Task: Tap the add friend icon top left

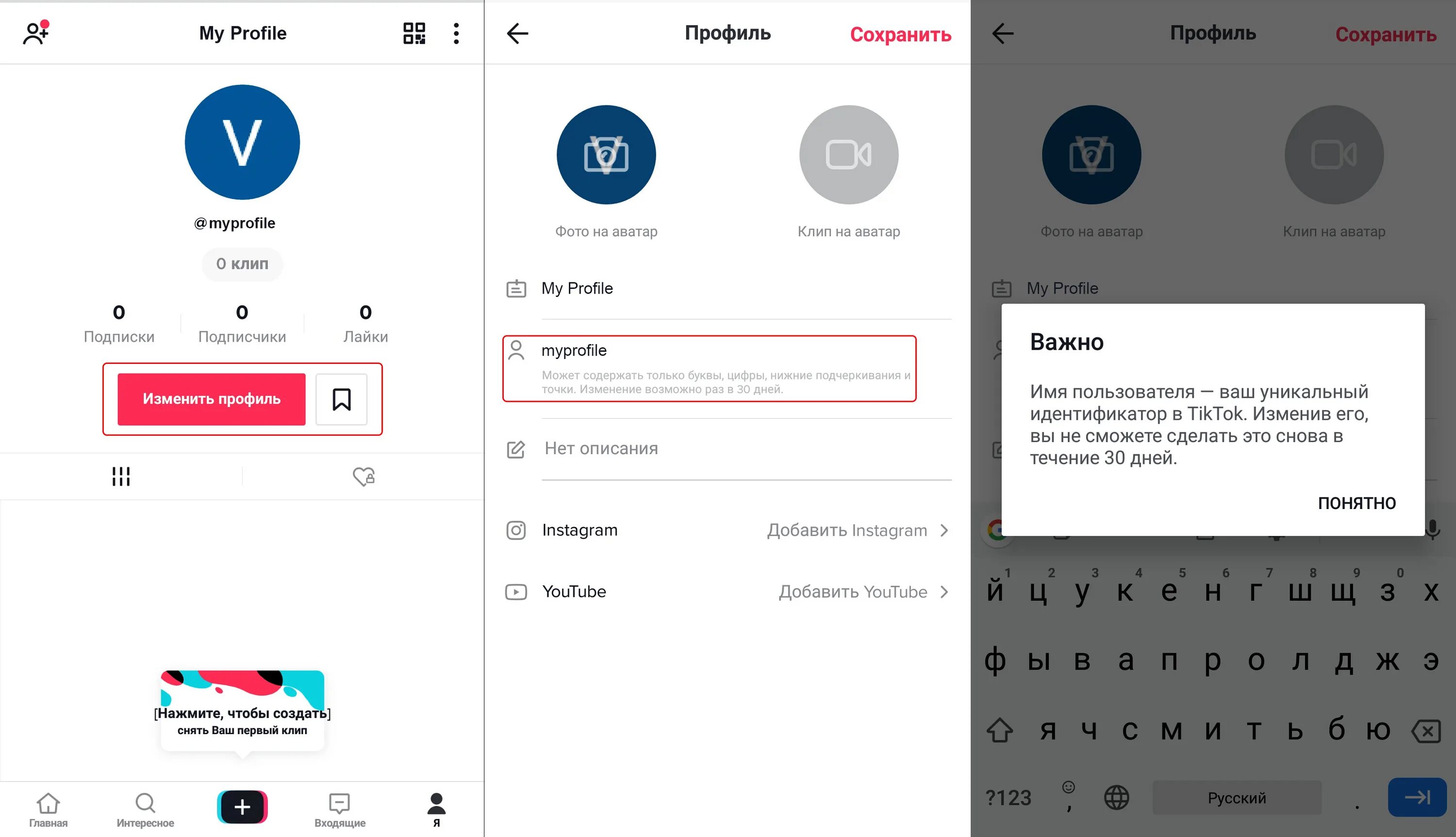Action: point(34,32)
